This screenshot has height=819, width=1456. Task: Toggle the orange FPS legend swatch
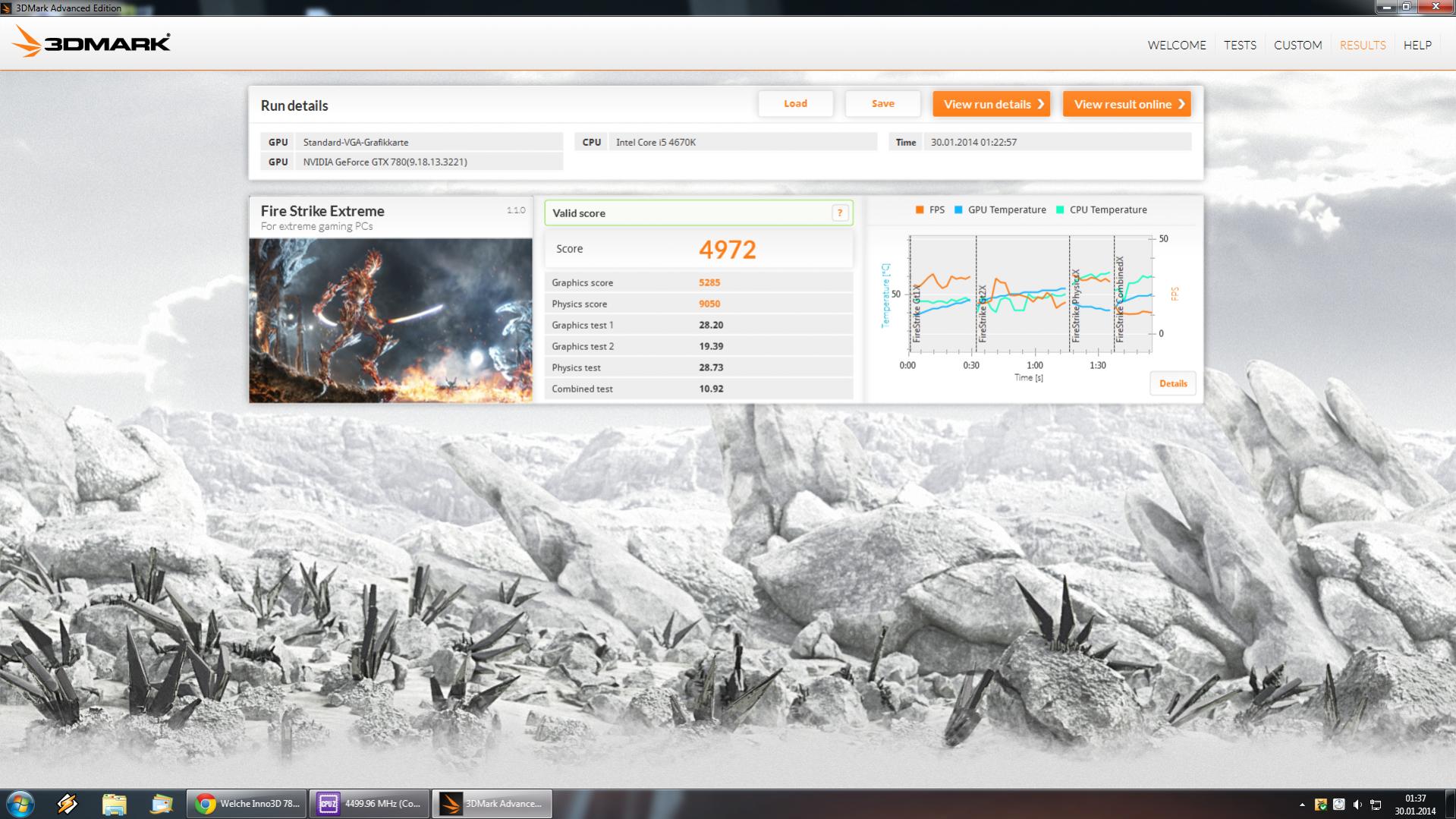[x=920, y=210]
